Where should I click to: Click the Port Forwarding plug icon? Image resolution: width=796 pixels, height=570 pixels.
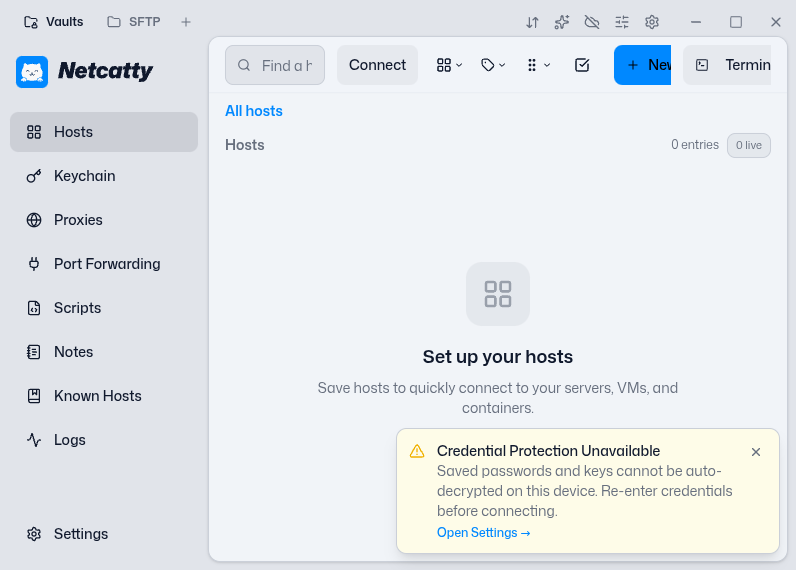pos(34,264)
